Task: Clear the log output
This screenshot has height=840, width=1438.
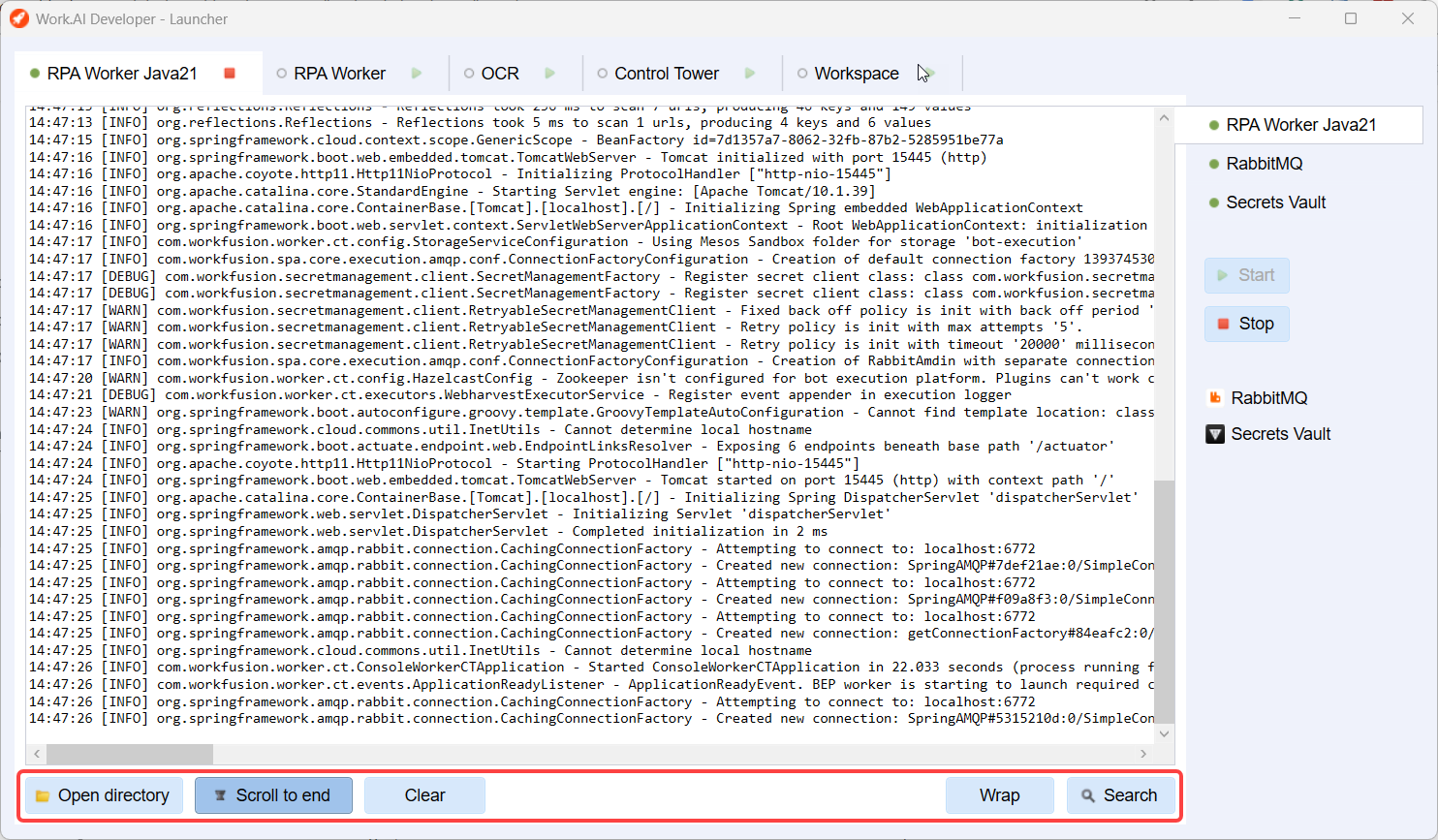Action: (x=424, y=795)
